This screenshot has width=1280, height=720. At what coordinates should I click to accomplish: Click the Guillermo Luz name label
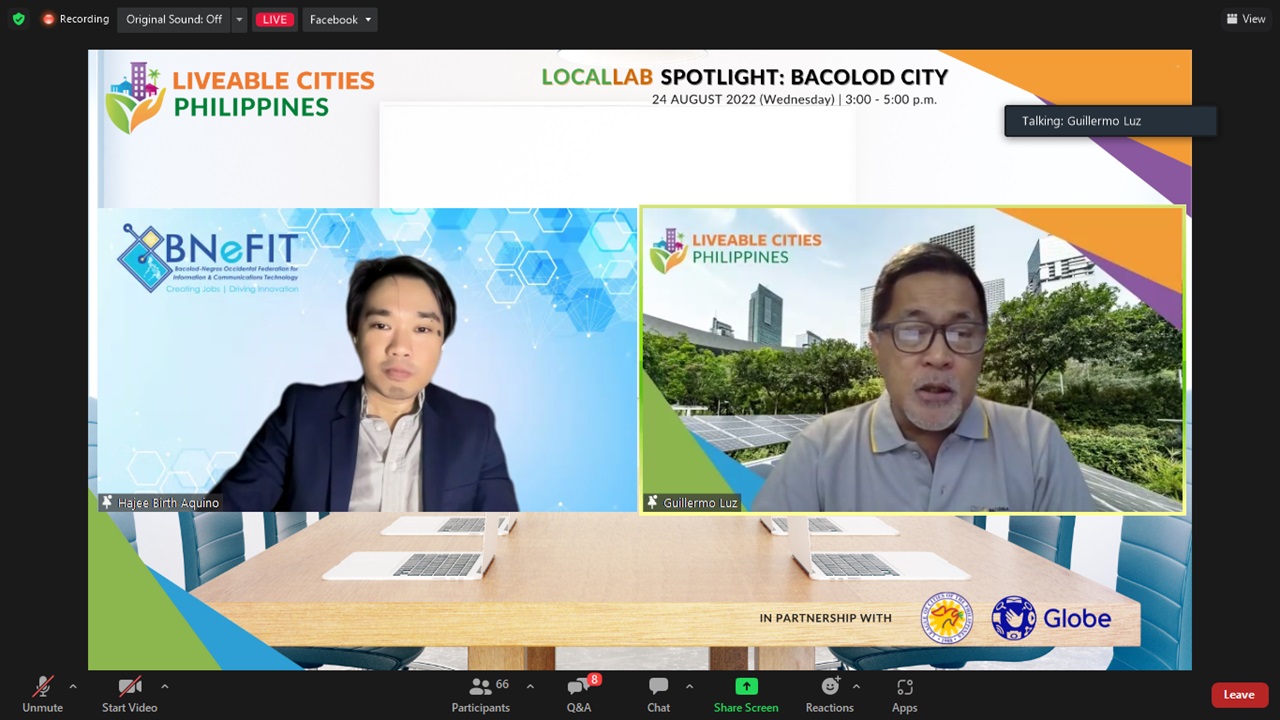[x=700, y=503]
